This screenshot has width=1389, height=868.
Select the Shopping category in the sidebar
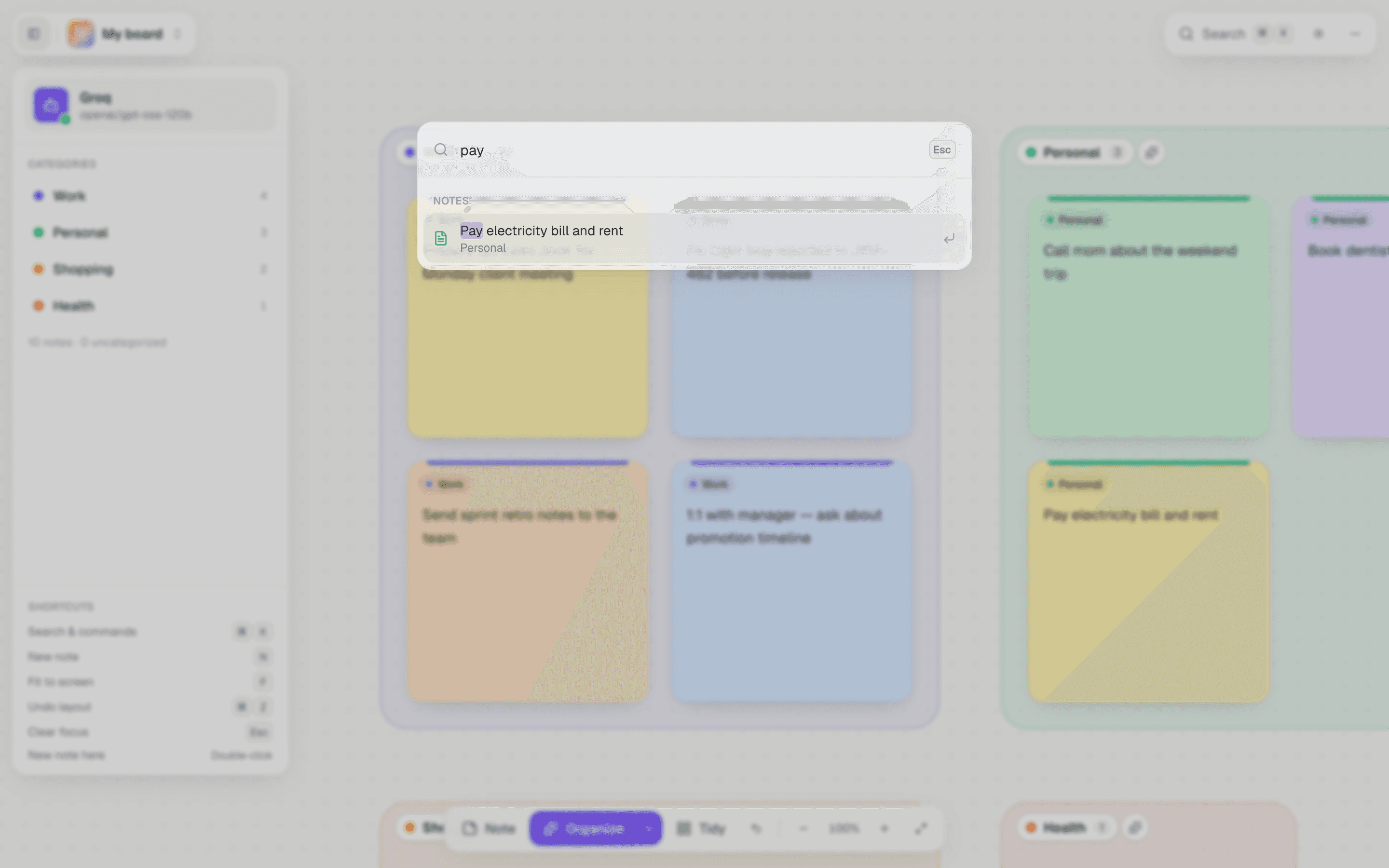pyautogui.click(x=150, y=269)
